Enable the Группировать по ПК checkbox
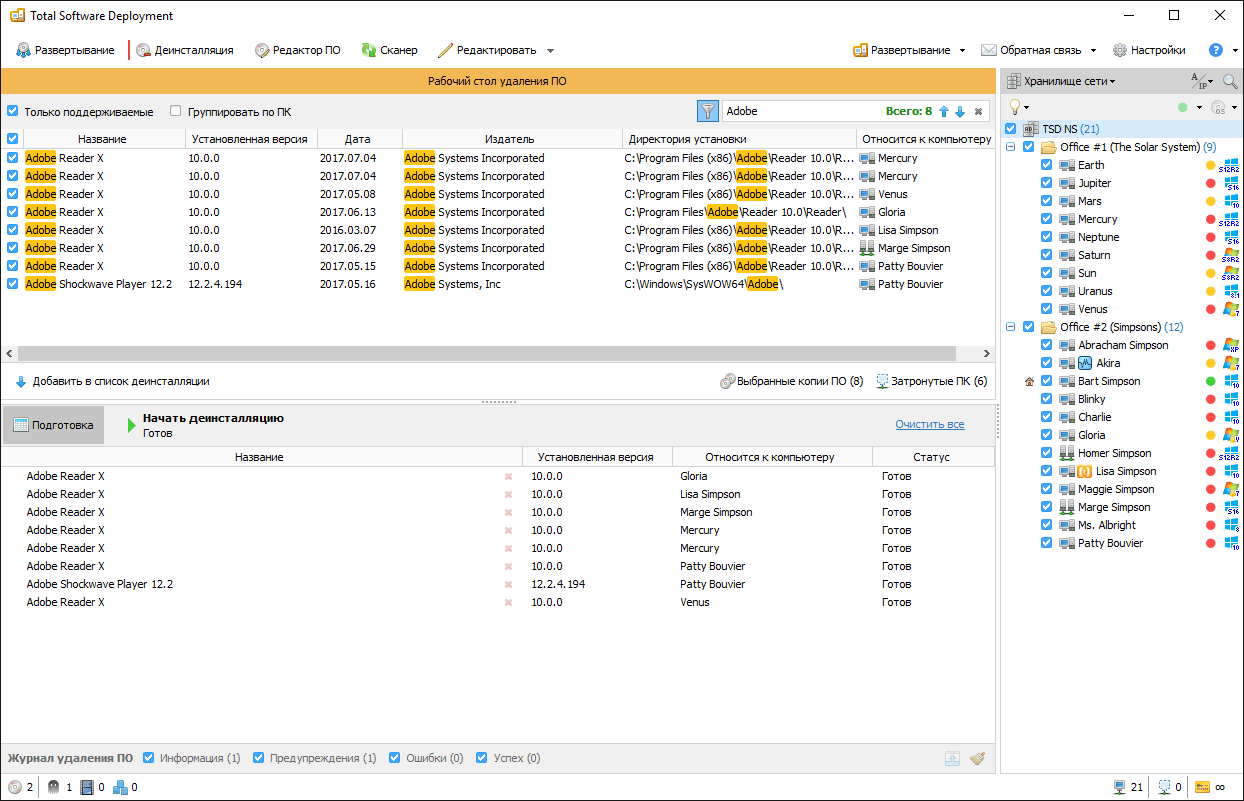This screenshot has height=801, width=1244. tap(176, 112)
